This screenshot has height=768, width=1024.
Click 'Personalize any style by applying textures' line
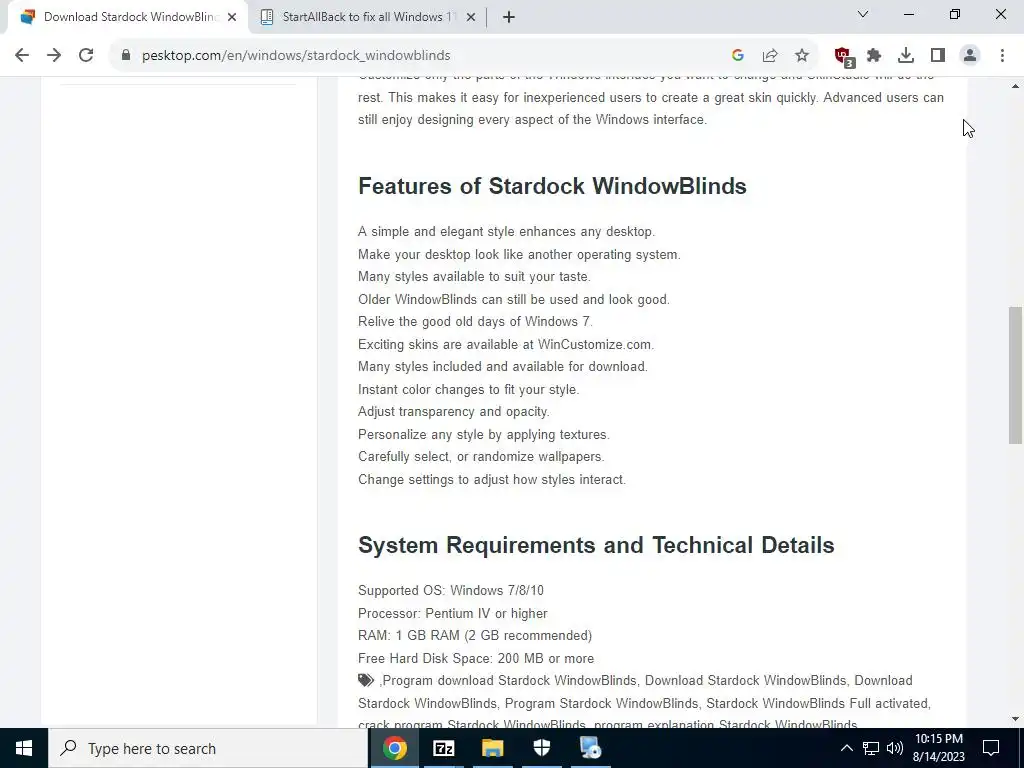point(484,434)
